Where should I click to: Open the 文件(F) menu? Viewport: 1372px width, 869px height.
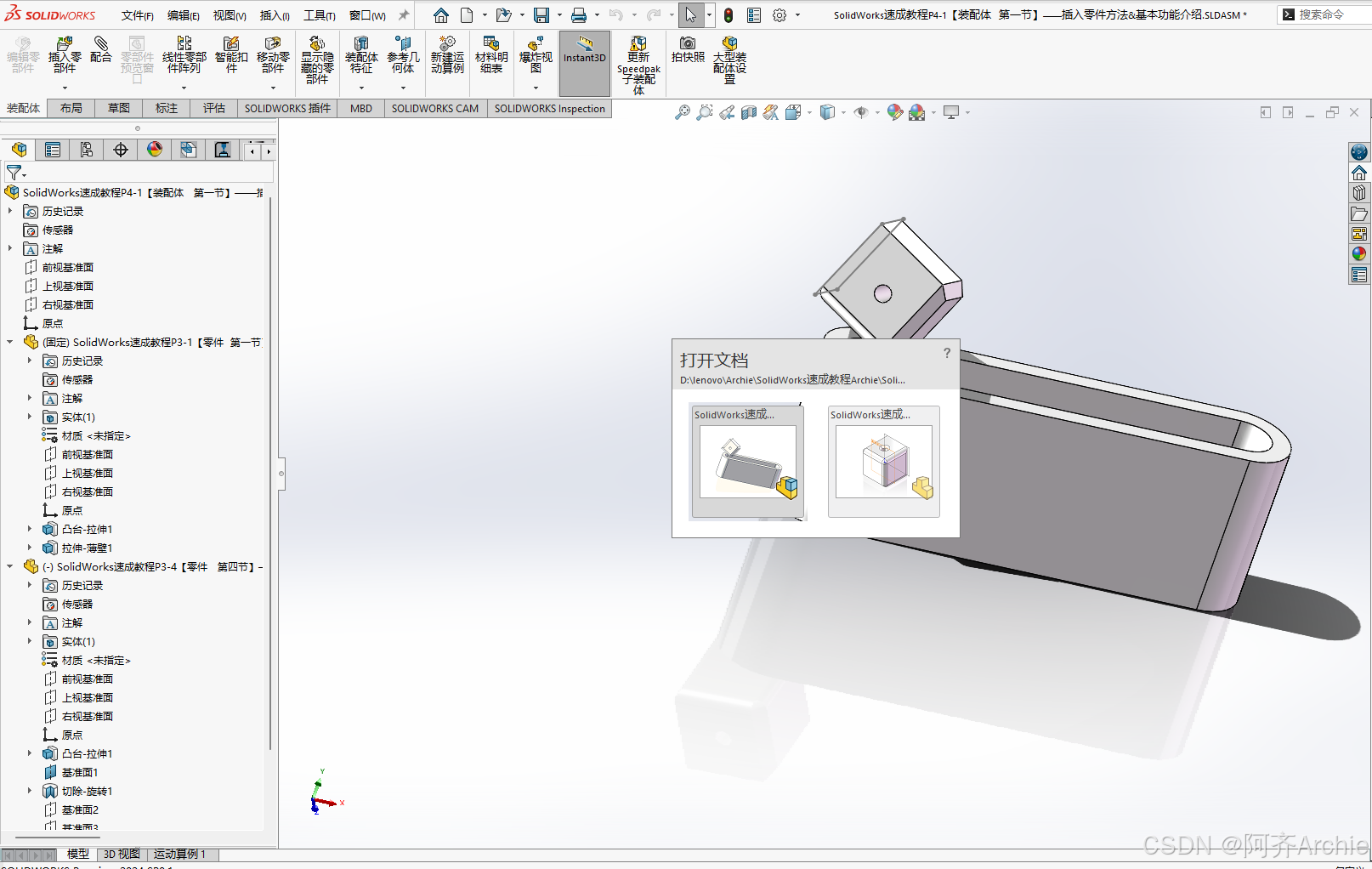138,15
